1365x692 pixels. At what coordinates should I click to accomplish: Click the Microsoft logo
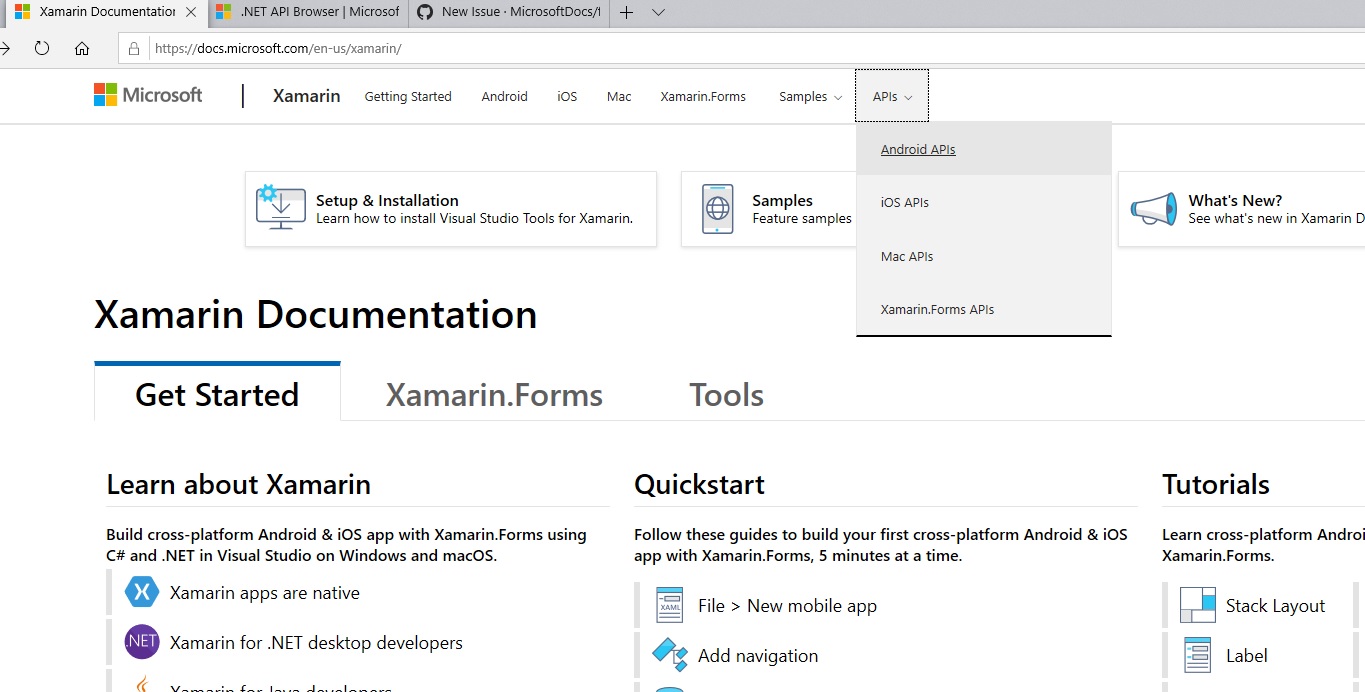point(148,95)
